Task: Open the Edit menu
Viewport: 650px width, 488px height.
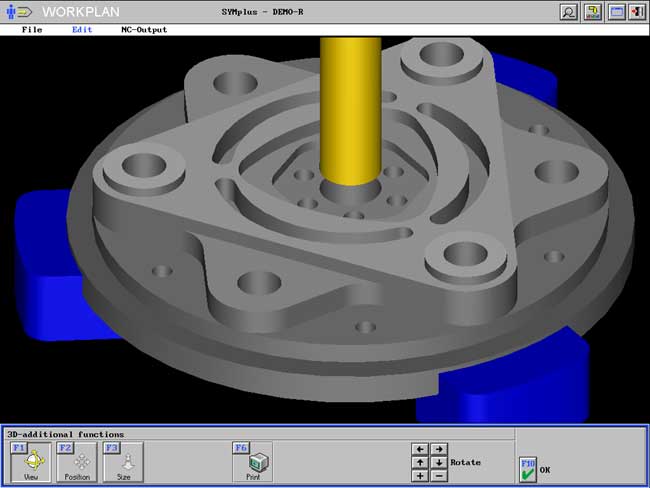Action: tap(82, 30)
